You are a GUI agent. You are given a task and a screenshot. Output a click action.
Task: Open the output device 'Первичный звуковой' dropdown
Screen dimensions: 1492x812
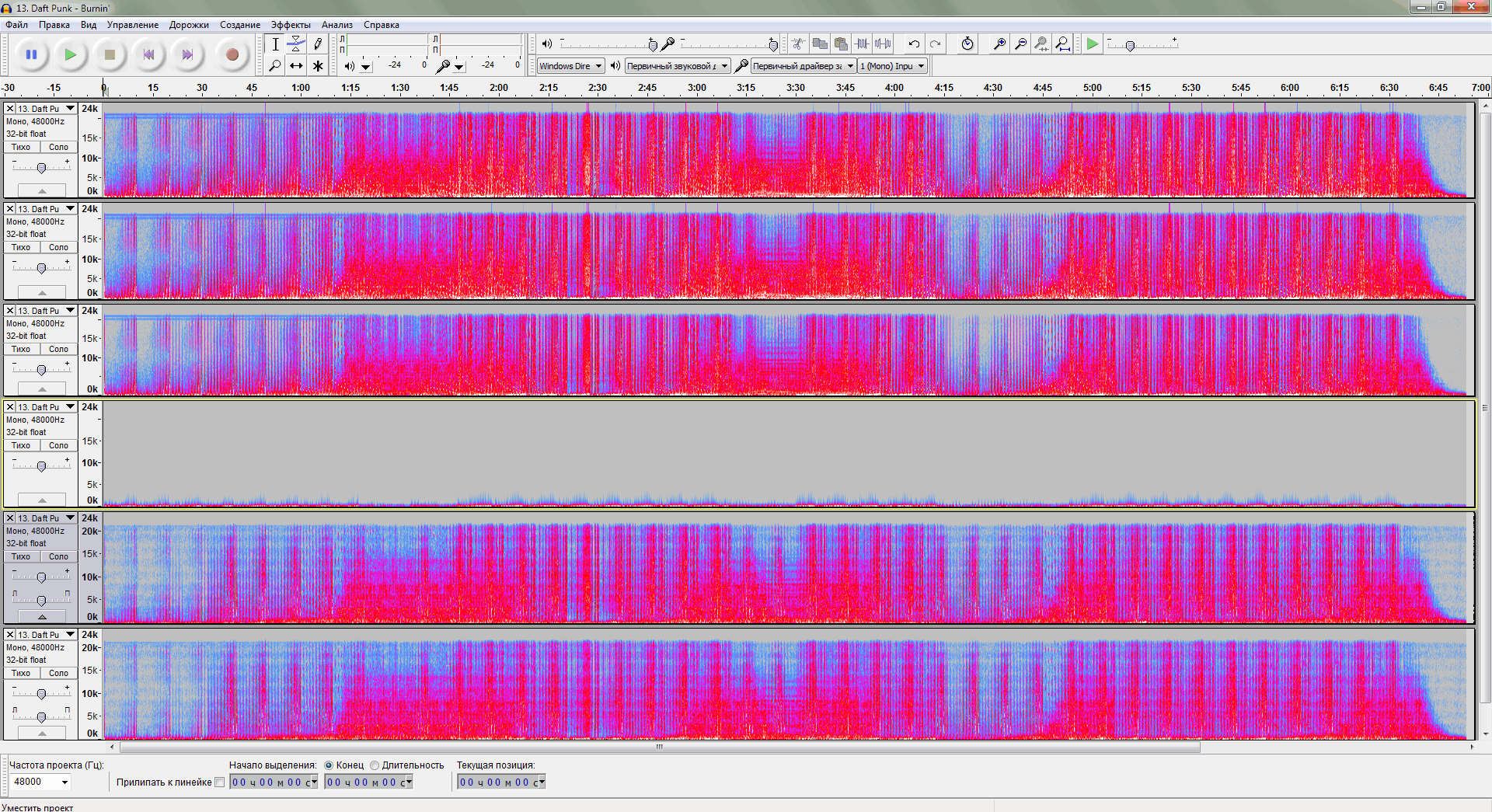(x=678, y=66)
